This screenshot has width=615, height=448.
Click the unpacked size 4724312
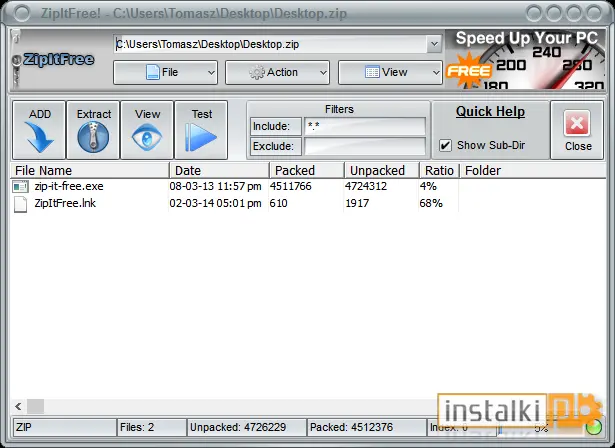(366, 186)
